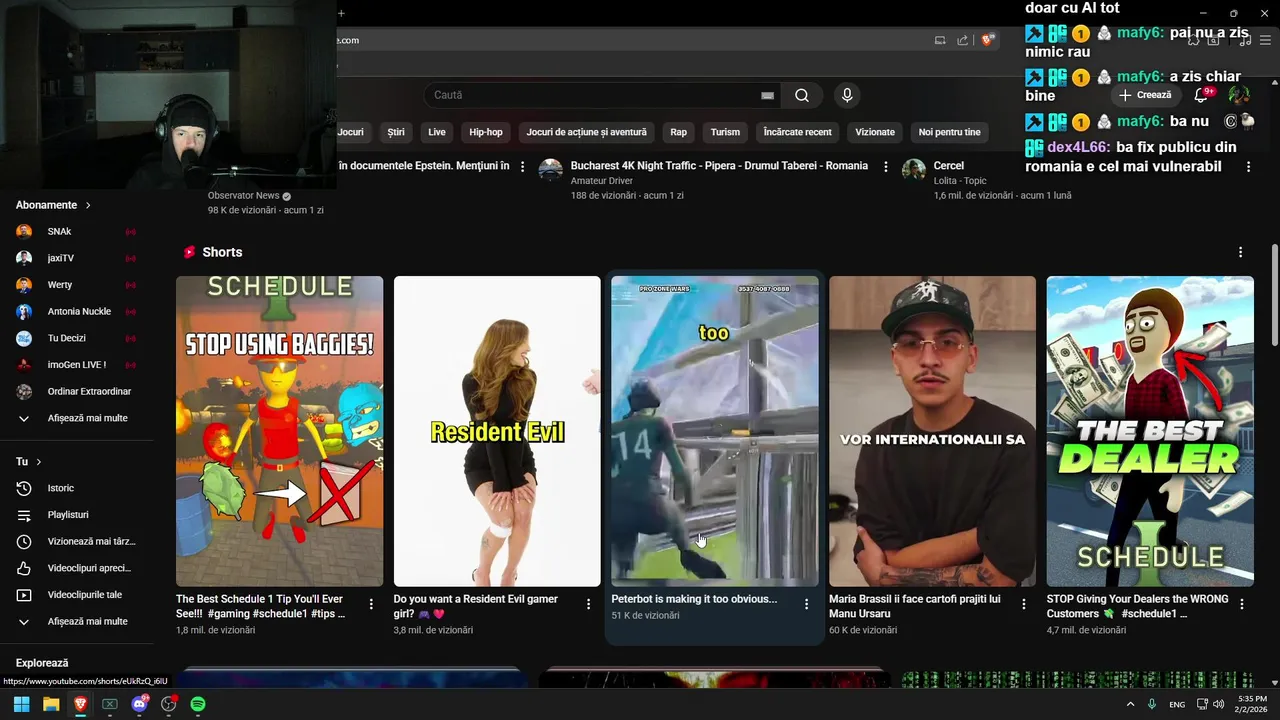This screenshot has height=720, width=1280.
Task: Open Vizionează mai târziu in the sidebar
Action: [77, 541]
